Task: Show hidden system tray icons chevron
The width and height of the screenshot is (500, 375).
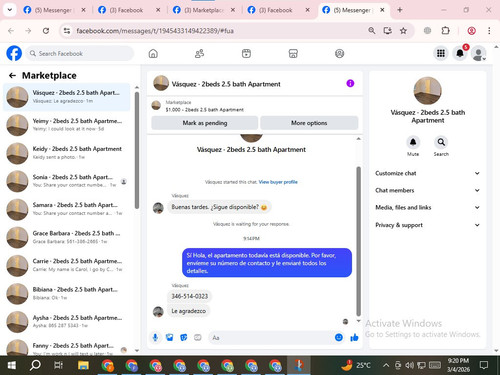Action: pyautogui.click(x=386, y=365)
